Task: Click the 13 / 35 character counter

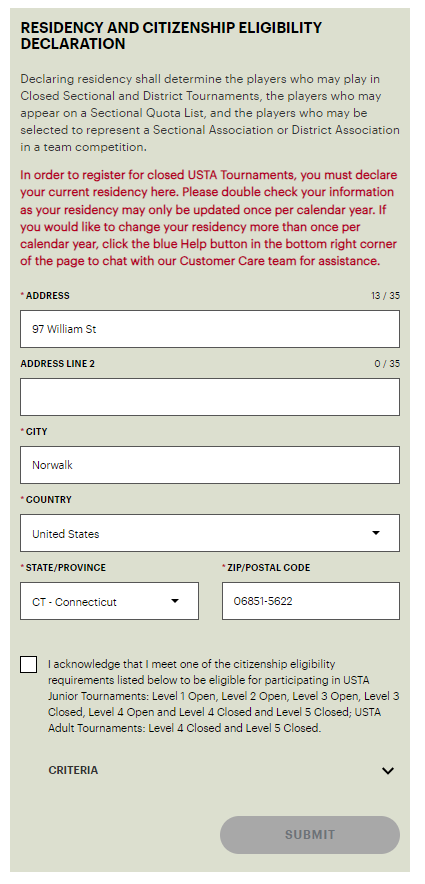Action: coord(386,295)
